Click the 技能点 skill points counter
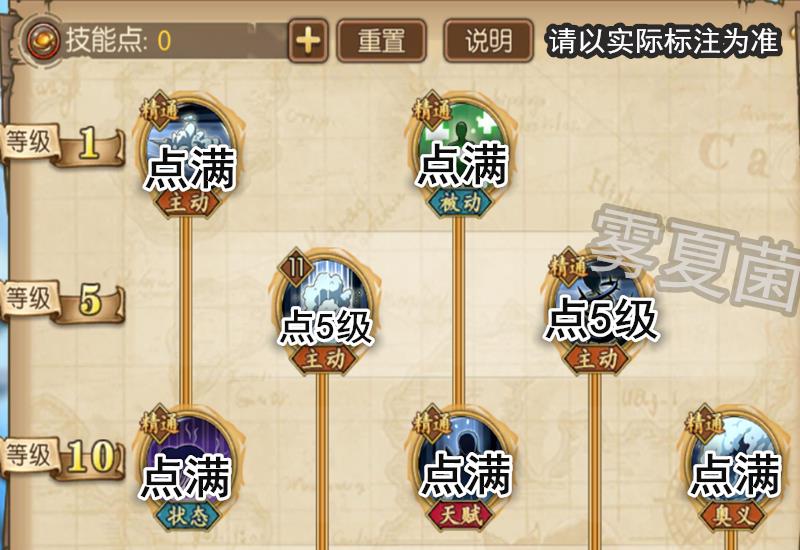The image size is (800, 550). point(118,41)
